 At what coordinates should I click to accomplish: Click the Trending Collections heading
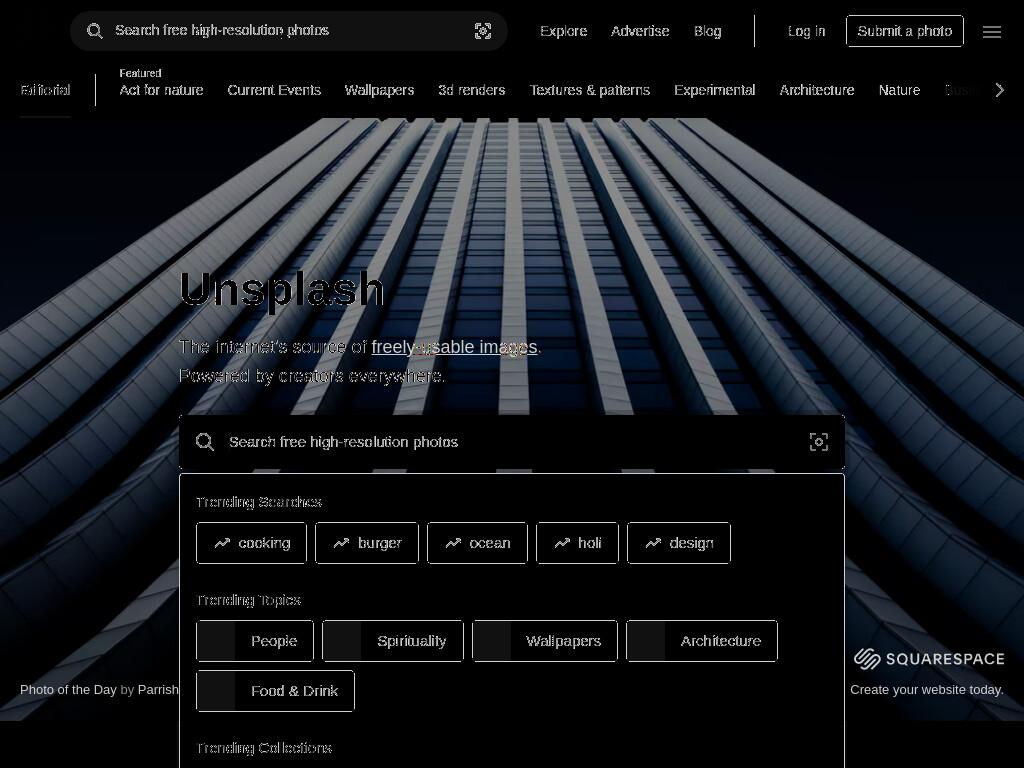(x=264, y=748)
